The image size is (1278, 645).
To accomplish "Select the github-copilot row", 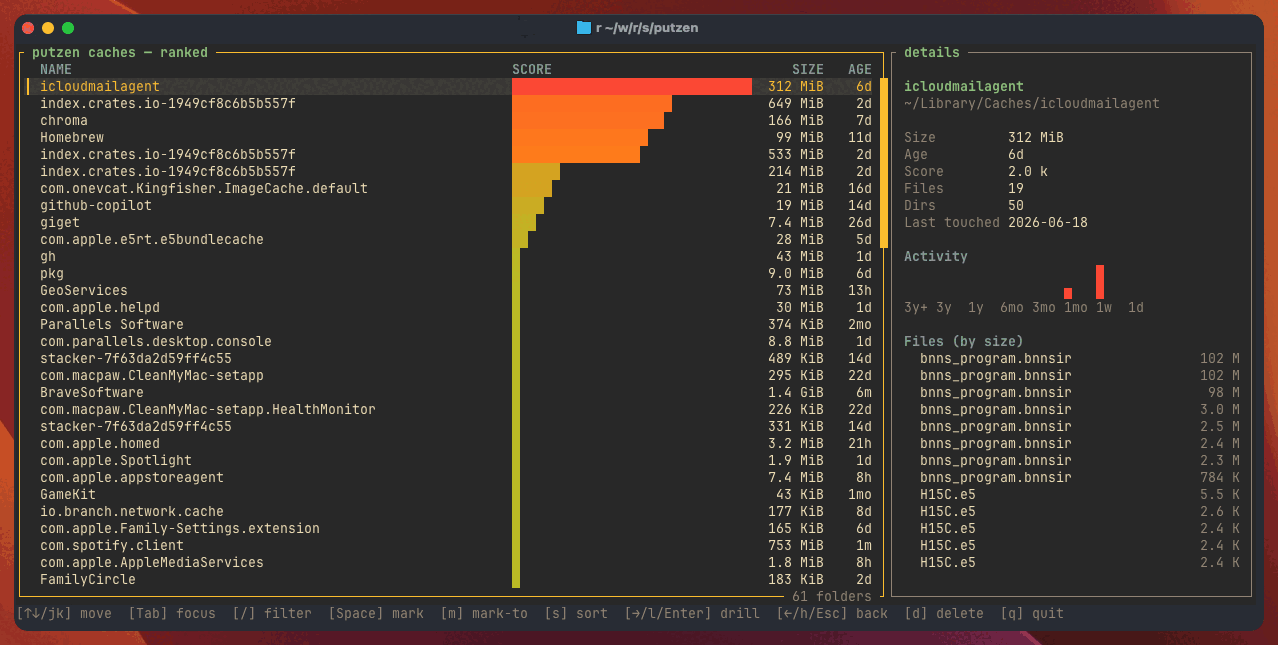I will point(451,206).
